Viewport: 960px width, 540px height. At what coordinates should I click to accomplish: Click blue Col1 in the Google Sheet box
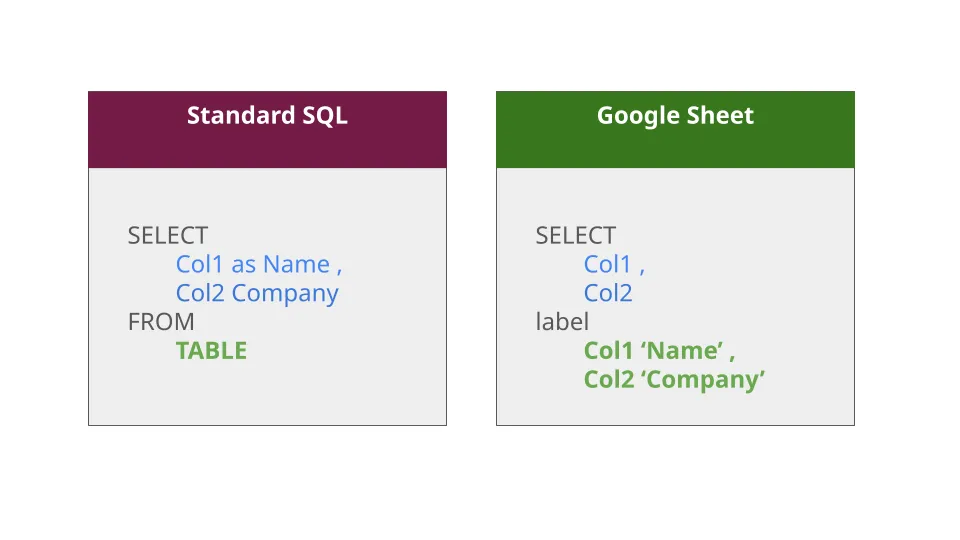tap(608, 265)
